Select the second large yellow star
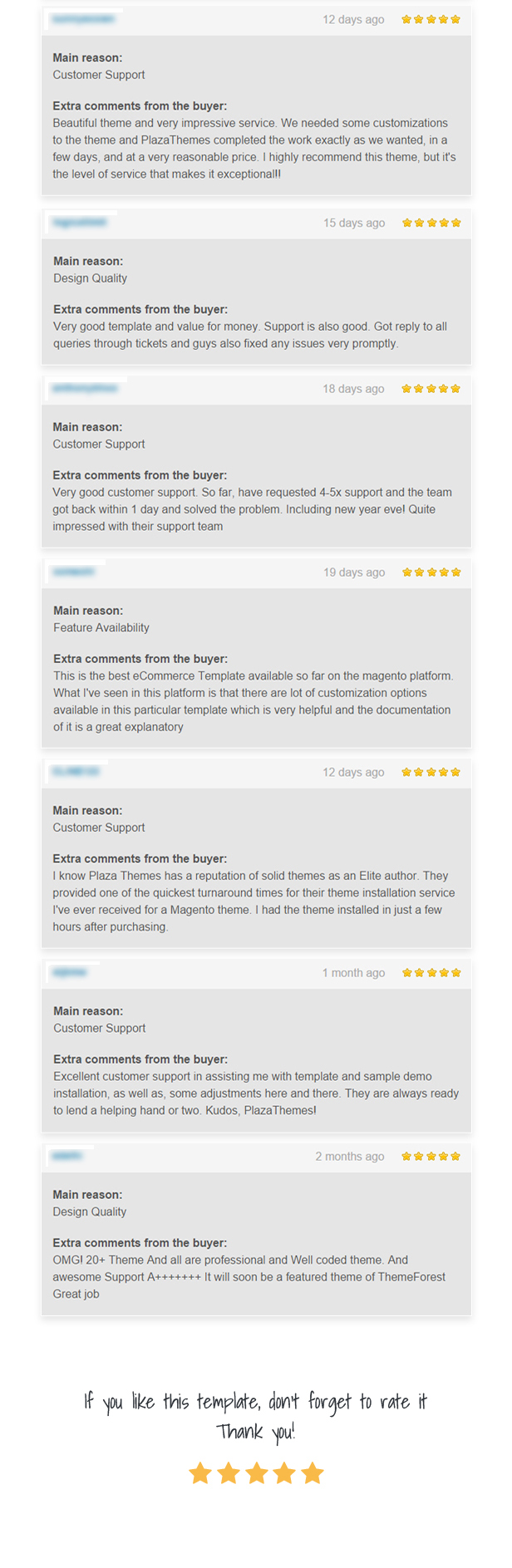Viewport: 512px width, 1568px height. pyautogui.click(x=229, y=1473)
